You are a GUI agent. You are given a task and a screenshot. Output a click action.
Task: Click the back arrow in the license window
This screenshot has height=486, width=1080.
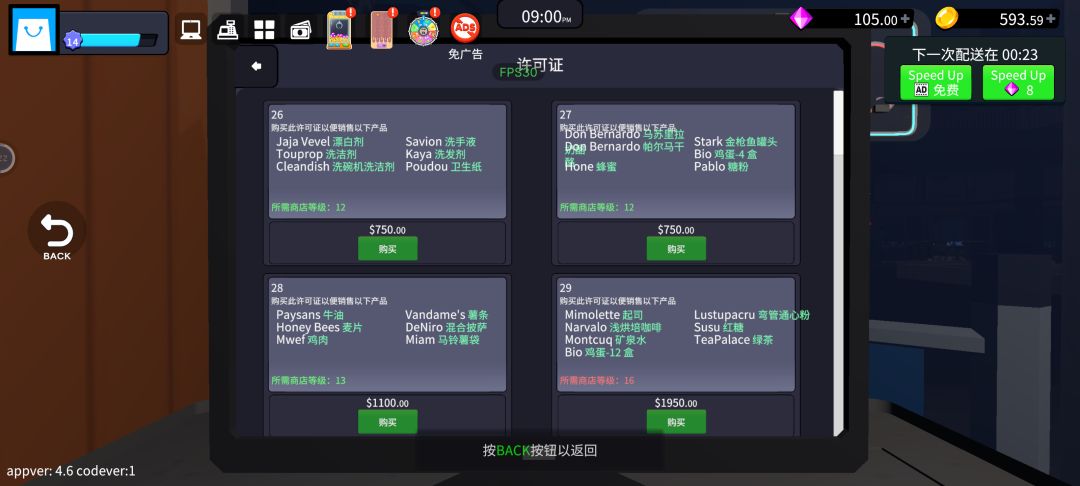[256, 66]
